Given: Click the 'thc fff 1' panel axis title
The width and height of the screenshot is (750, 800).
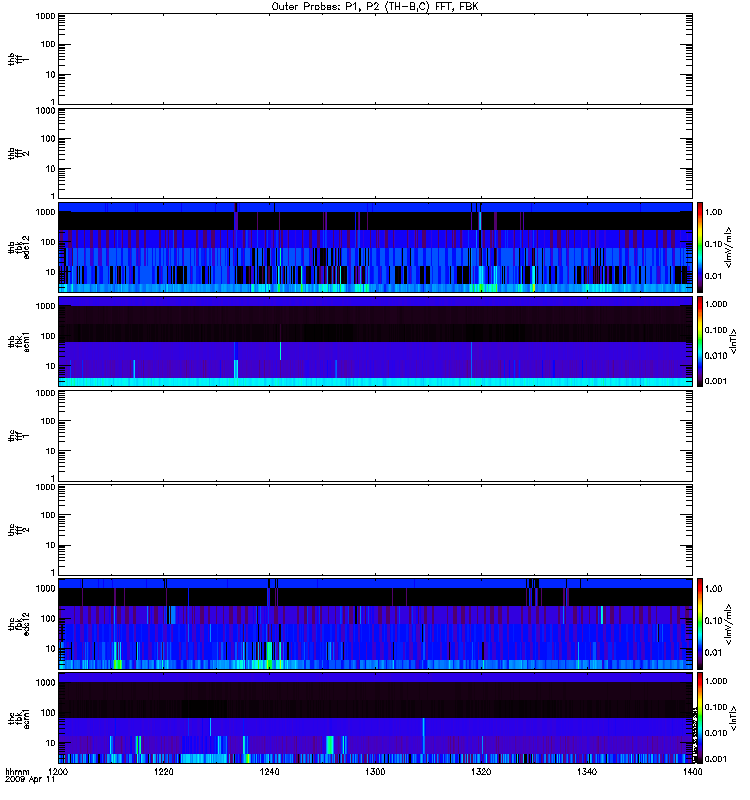Looking at the screenshot, I should pyautogui.click(x=18, y=436).
